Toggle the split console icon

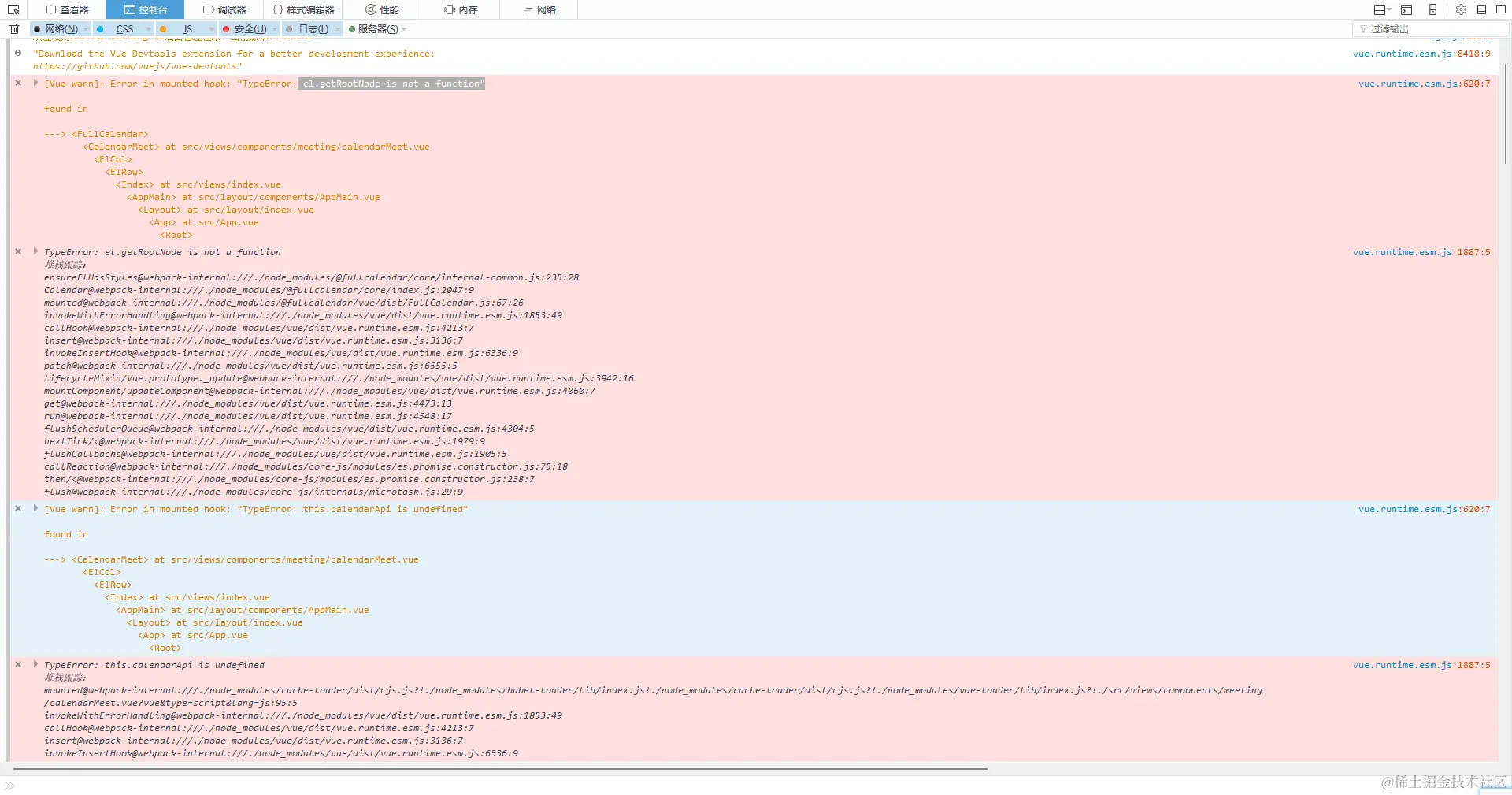pos(1406,9)
